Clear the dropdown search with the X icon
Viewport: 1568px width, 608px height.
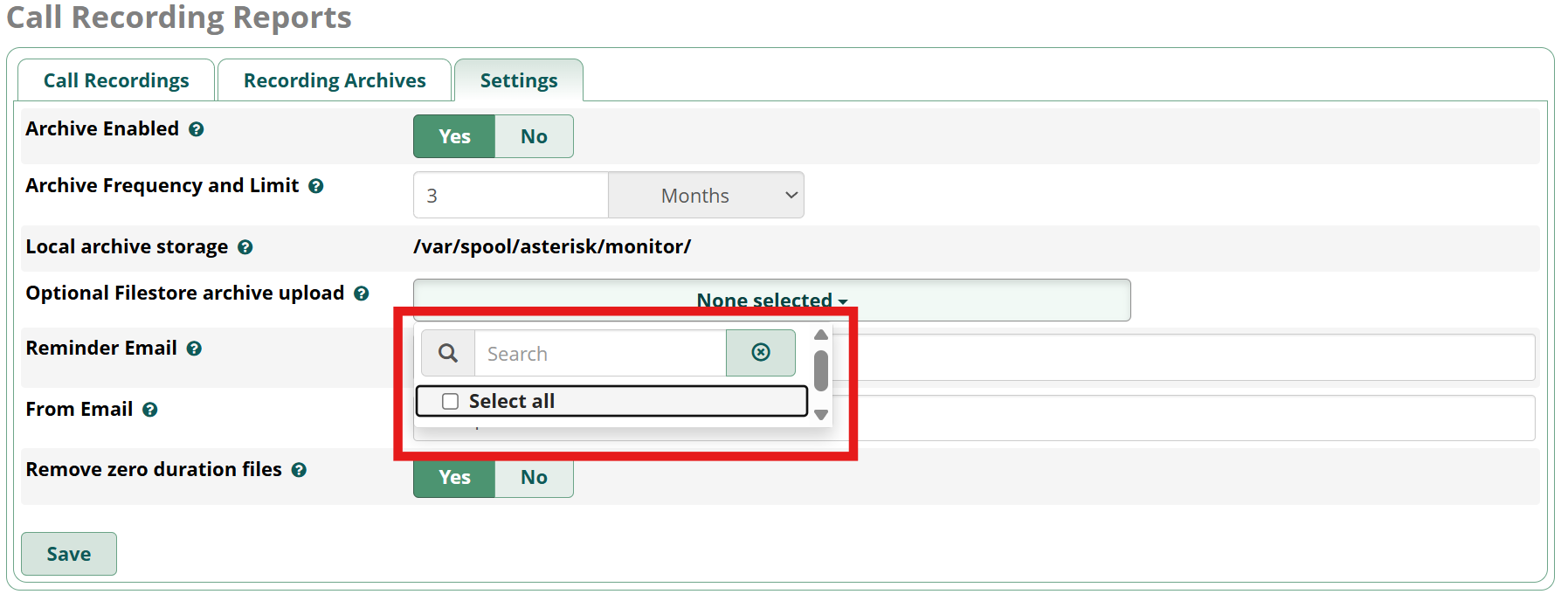(761, 353)
